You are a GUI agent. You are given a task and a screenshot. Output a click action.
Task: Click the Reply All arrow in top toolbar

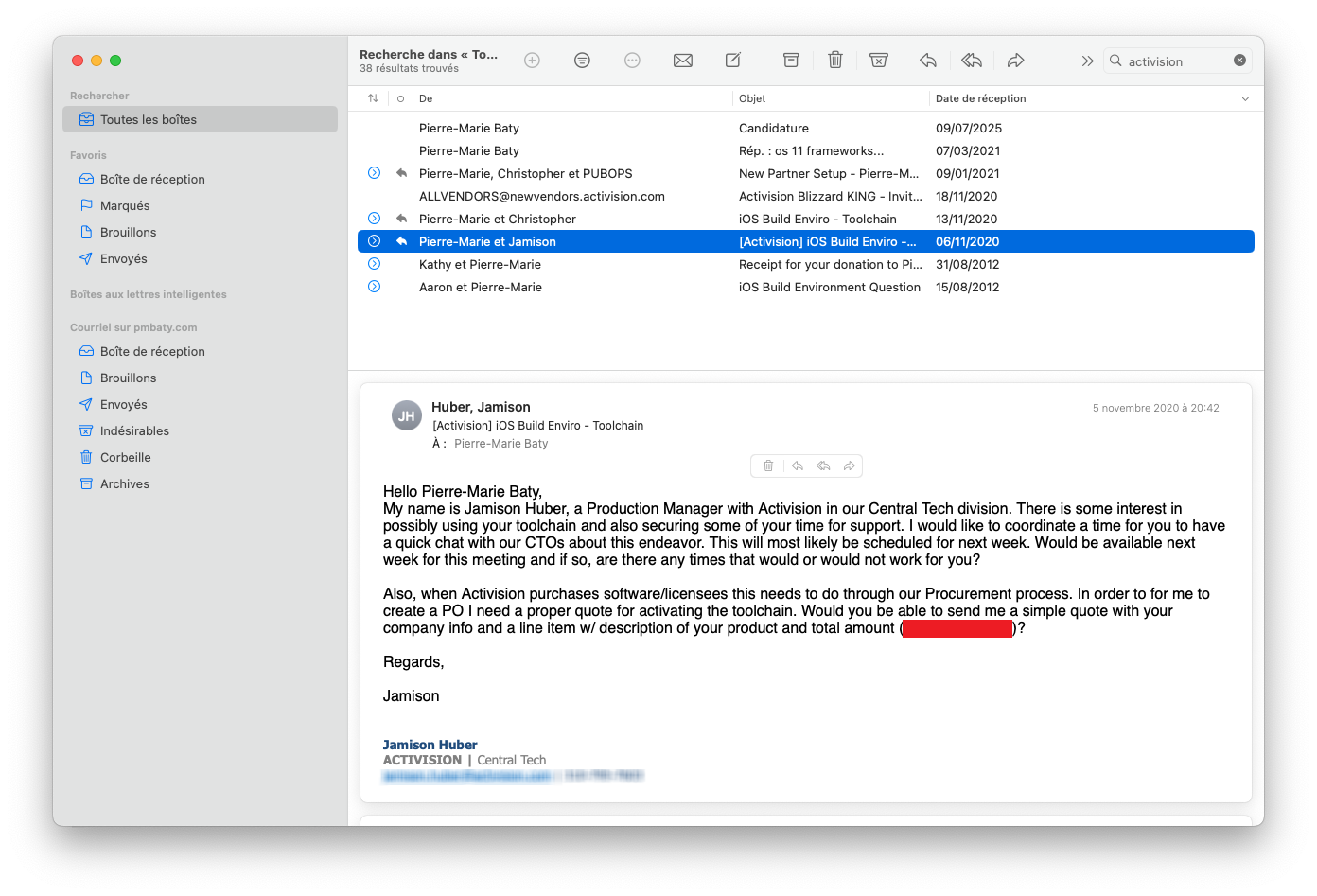[972, 61]
